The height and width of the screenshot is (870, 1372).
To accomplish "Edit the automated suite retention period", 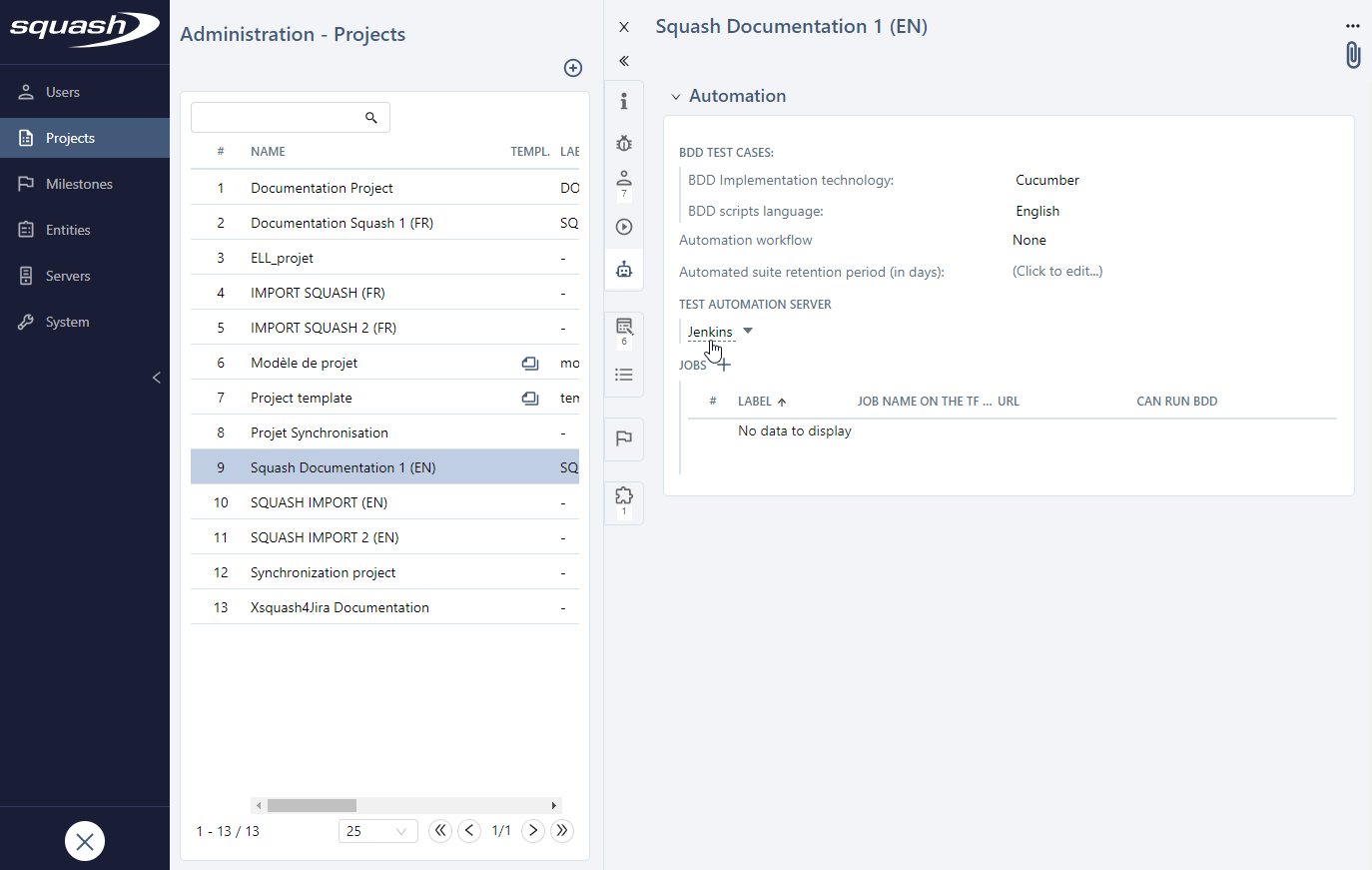I will (x=1056, y=271).
